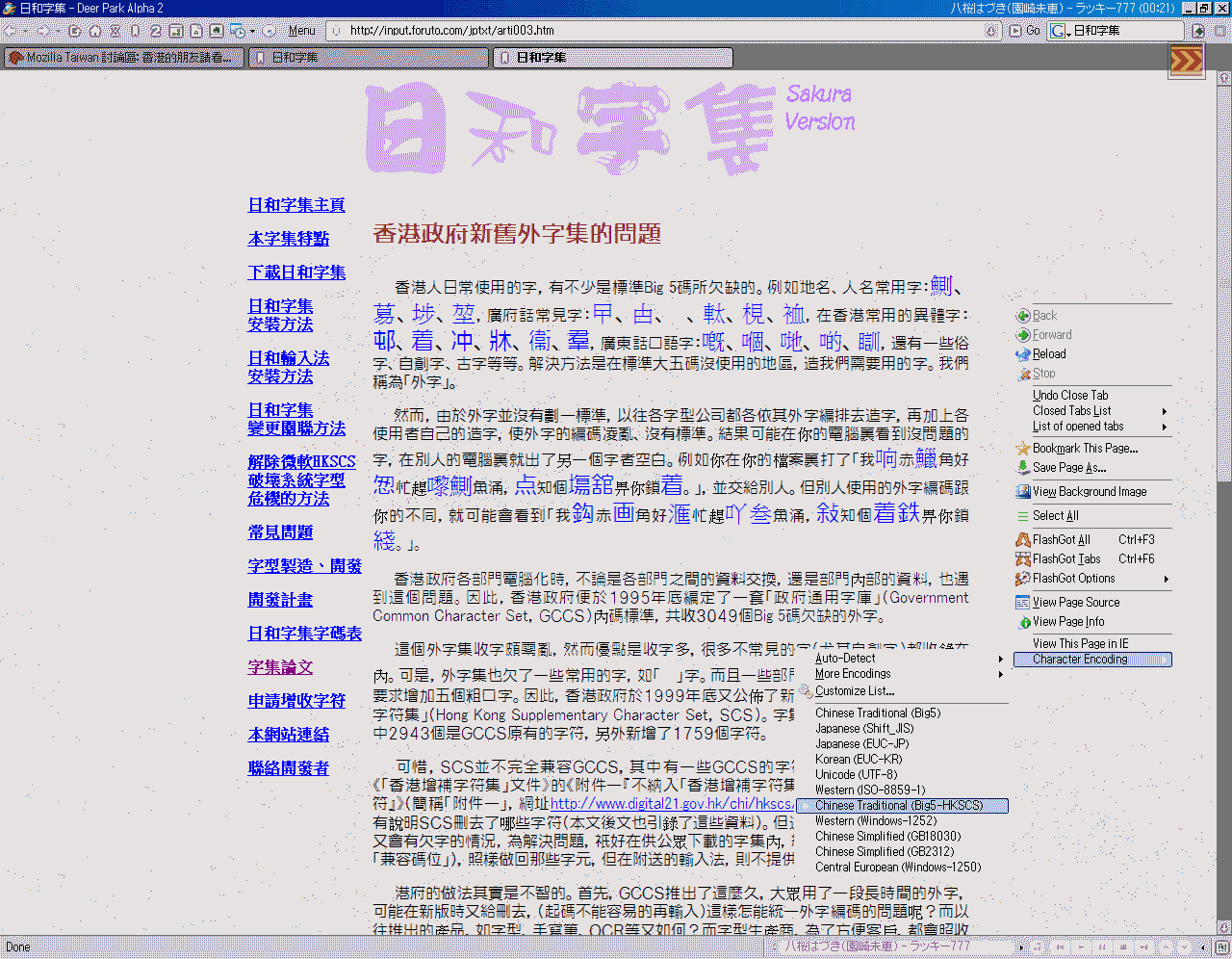
Task: Open the 常見問題 sidebar link
Action: 280,532
